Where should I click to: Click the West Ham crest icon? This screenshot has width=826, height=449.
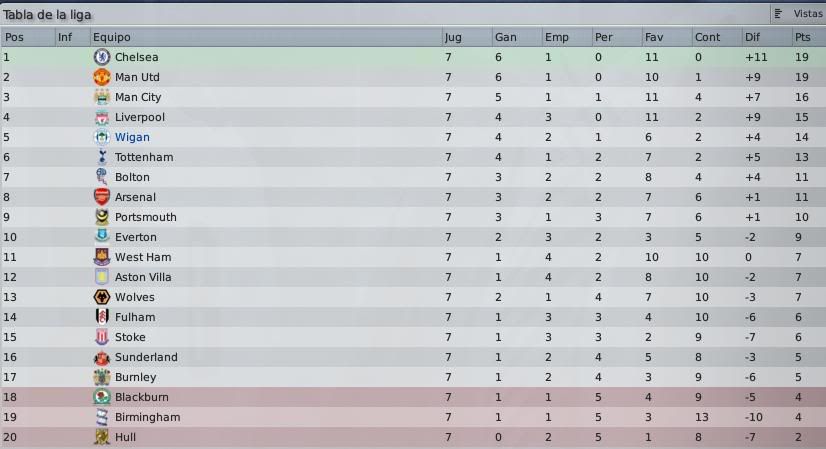pyautogui.click(x=102, y=257)
